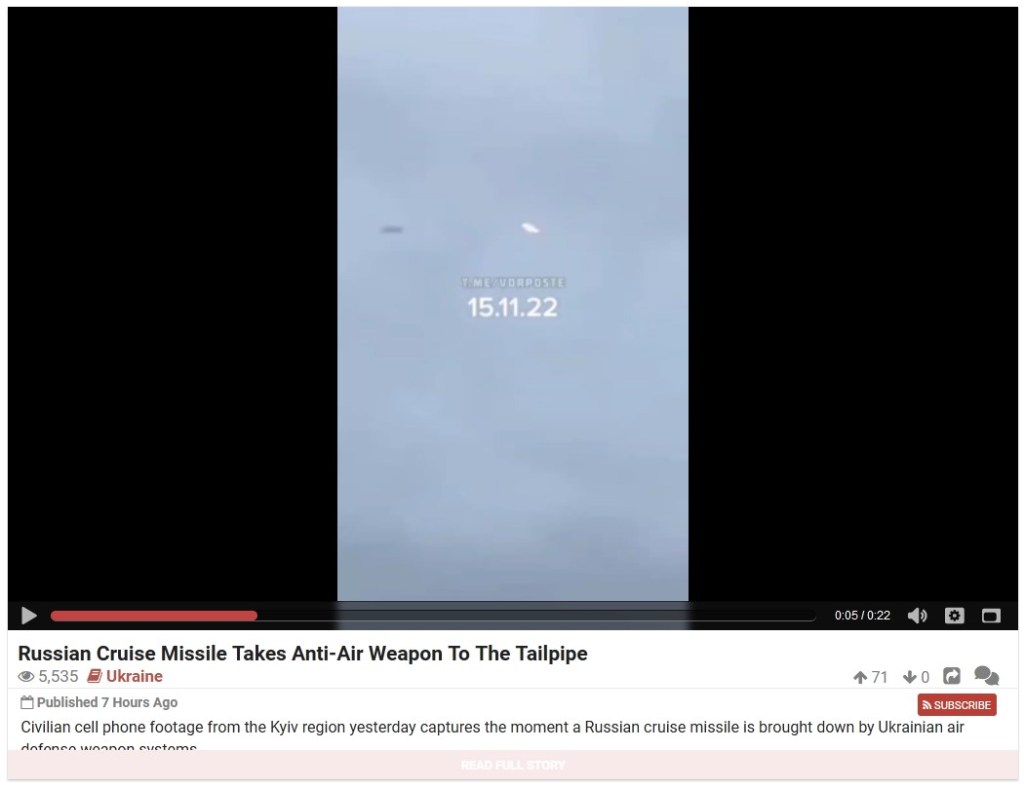
Task: Click the red Subscribe button
Action: tap(957, 705)
